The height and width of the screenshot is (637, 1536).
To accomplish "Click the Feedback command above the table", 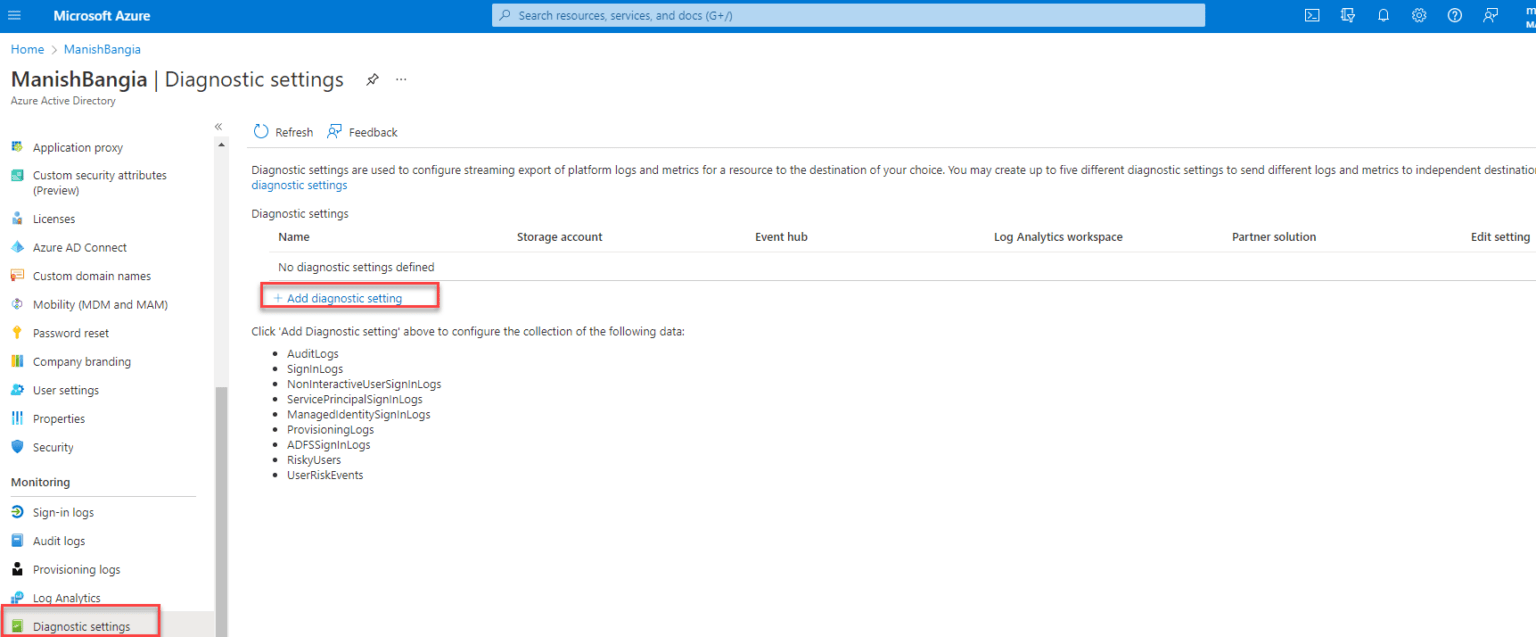I will click(362, 131).
